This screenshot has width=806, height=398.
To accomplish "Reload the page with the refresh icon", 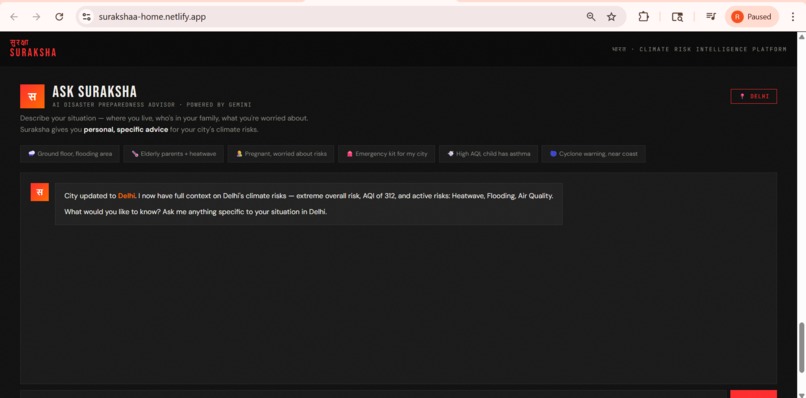I will 59,16.
